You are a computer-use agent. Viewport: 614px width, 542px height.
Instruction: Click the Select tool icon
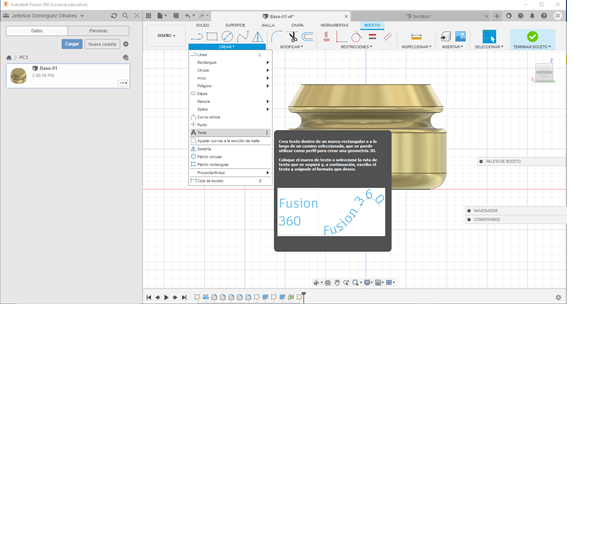489,36
